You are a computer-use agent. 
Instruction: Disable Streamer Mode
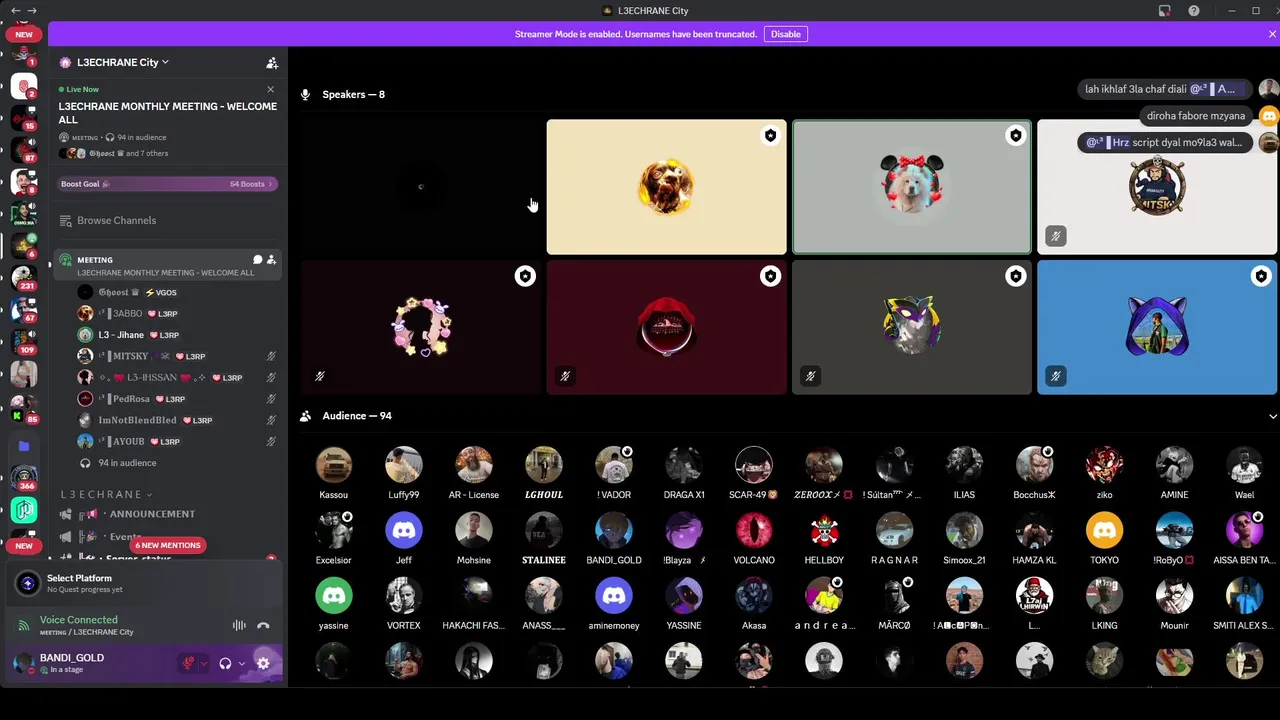pyautogui.click(x=785, y=34)
